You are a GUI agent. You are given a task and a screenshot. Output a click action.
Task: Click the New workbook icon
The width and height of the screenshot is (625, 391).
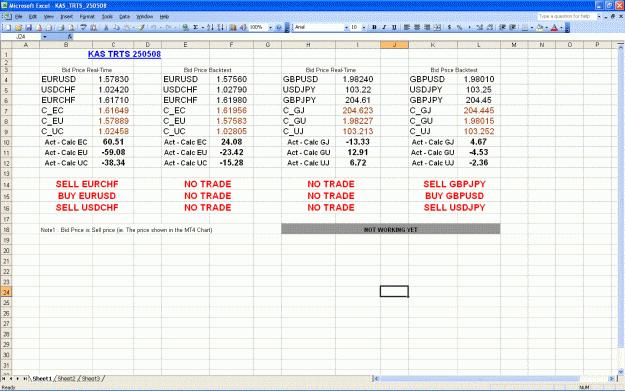(x=8, y=27)
